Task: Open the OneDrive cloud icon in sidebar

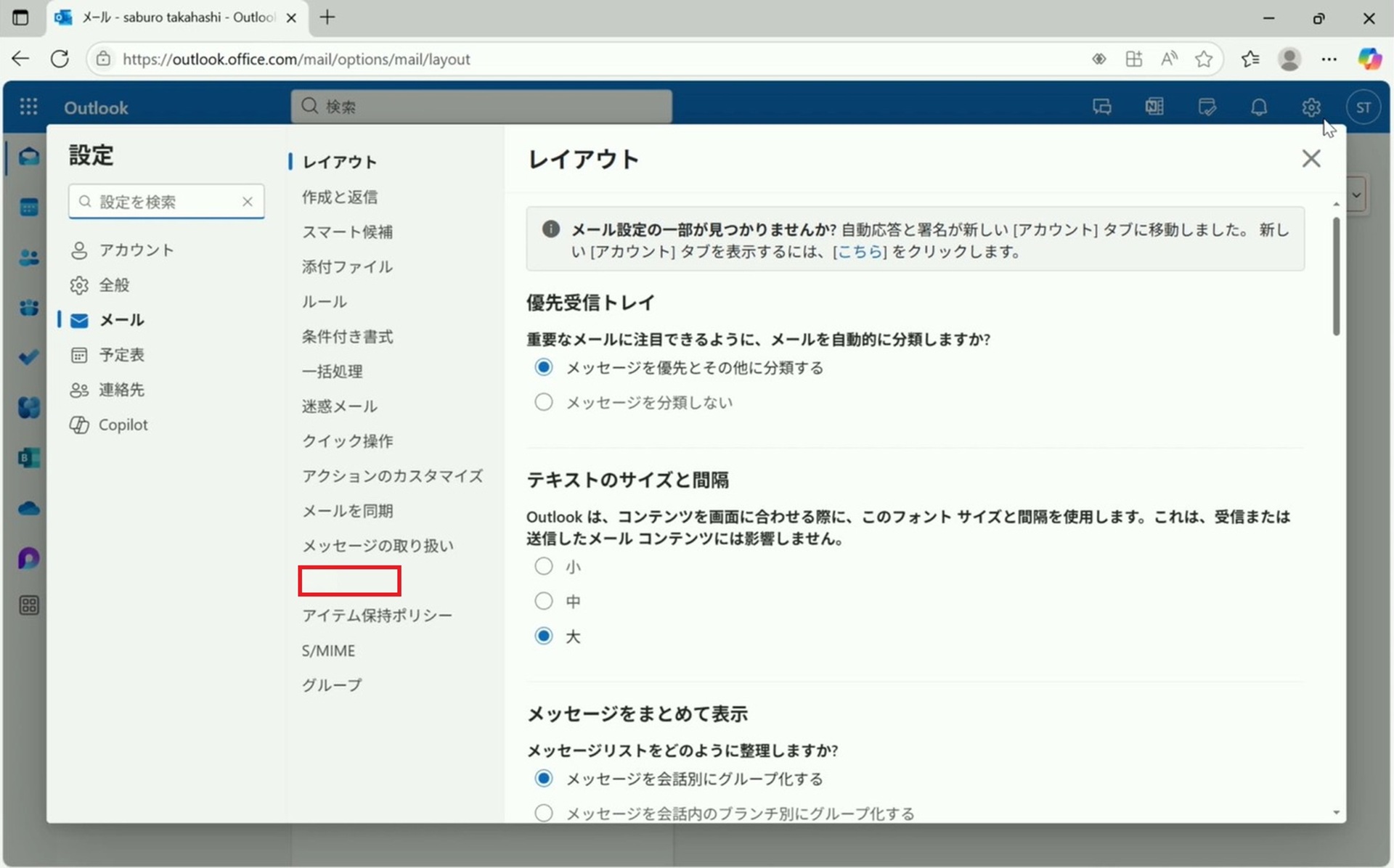Action: point(28,508)
